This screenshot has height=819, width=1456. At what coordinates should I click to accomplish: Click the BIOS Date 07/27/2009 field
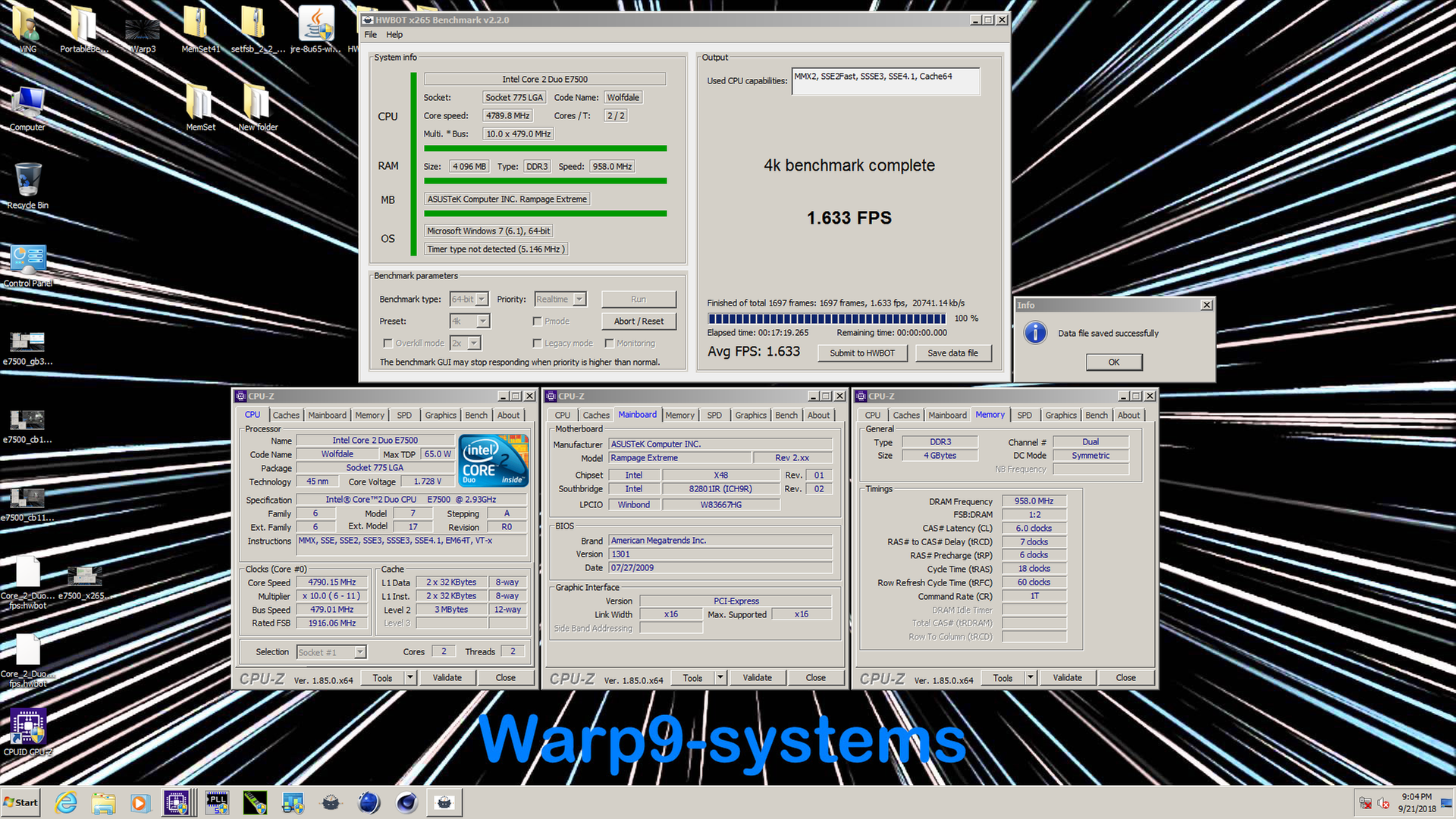[720, 568]
